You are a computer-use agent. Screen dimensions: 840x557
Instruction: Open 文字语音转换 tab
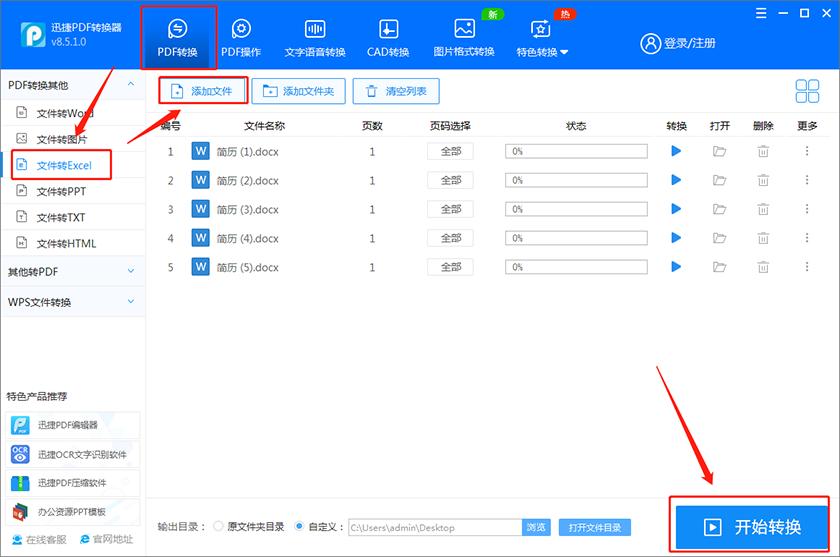coord(315,37)
